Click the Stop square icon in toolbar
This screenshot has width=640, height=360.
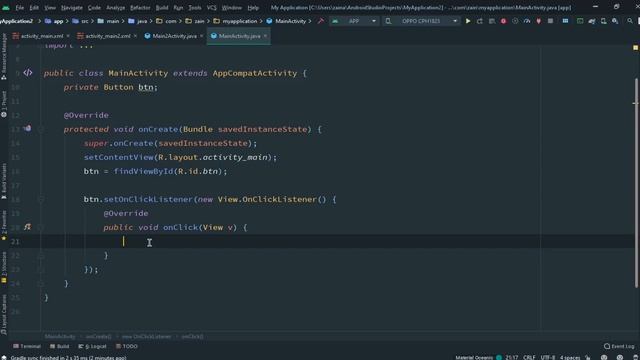[550, 21]
